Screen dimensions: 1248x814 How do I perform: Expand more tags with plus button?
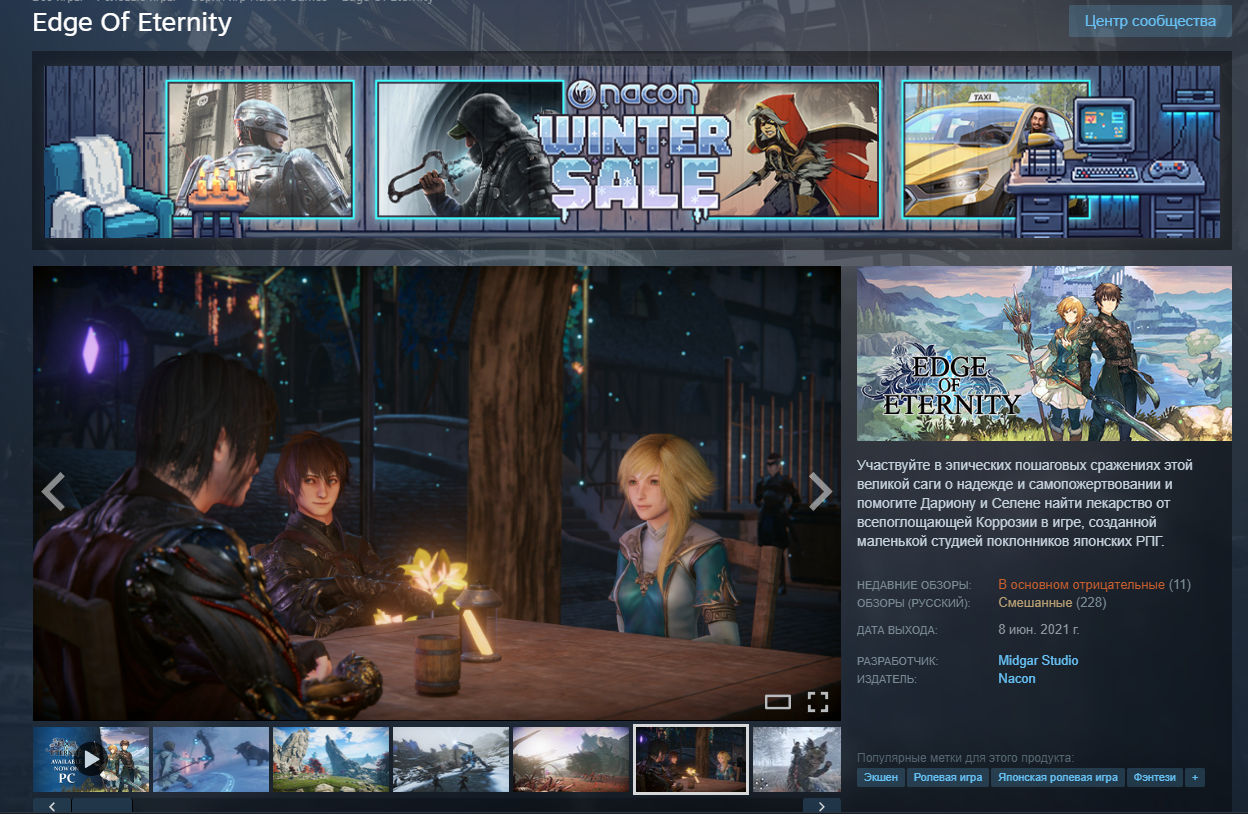[x=1194, y=777]
